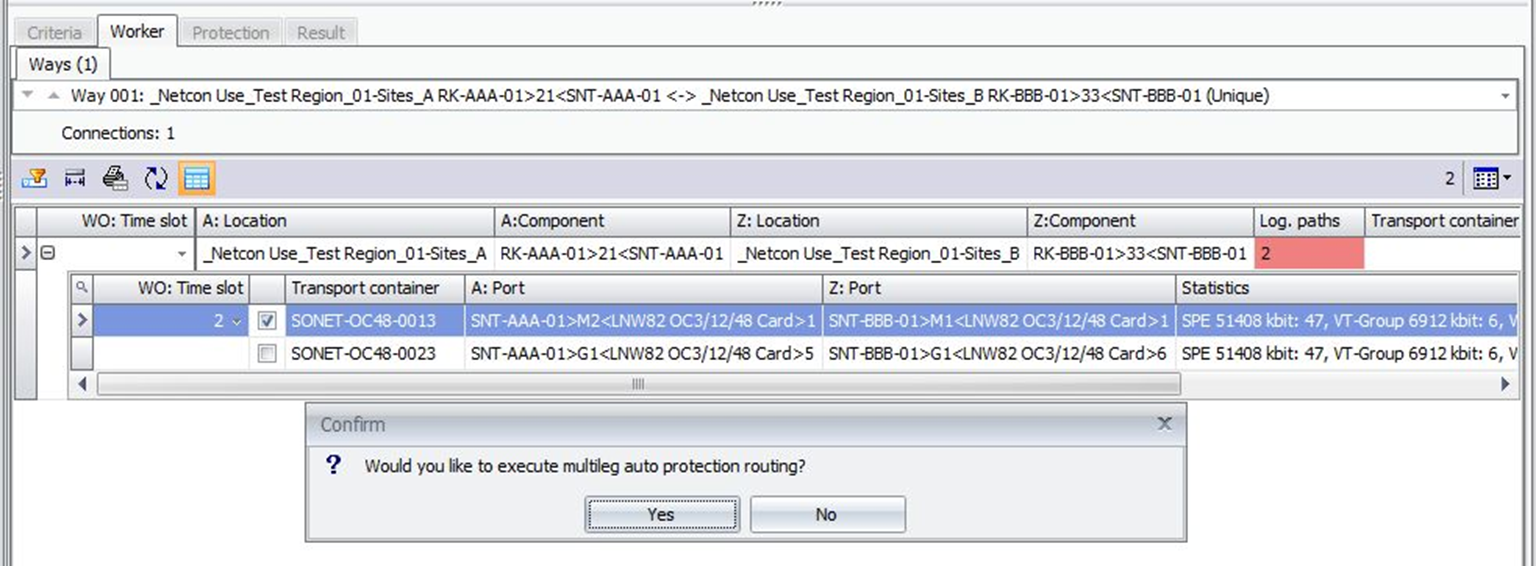Viewport: 1536px width, 566px height.
Task: Open the Ways (1) tab
Action: tap(63, 64)
